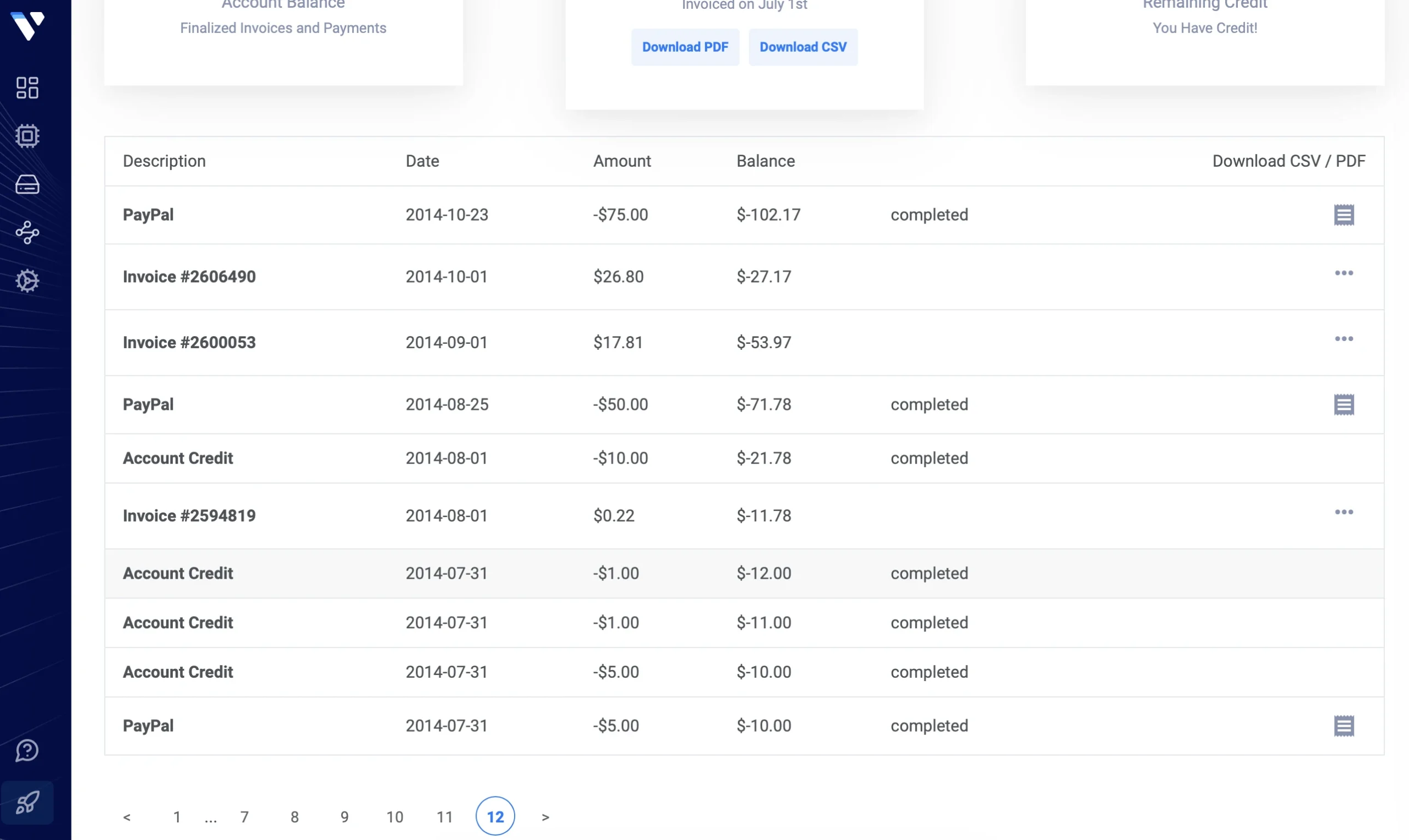Open the dashboard grid icon in sidebar
The height and width of the screenshot is (840, 1409).
click(27, 87)
